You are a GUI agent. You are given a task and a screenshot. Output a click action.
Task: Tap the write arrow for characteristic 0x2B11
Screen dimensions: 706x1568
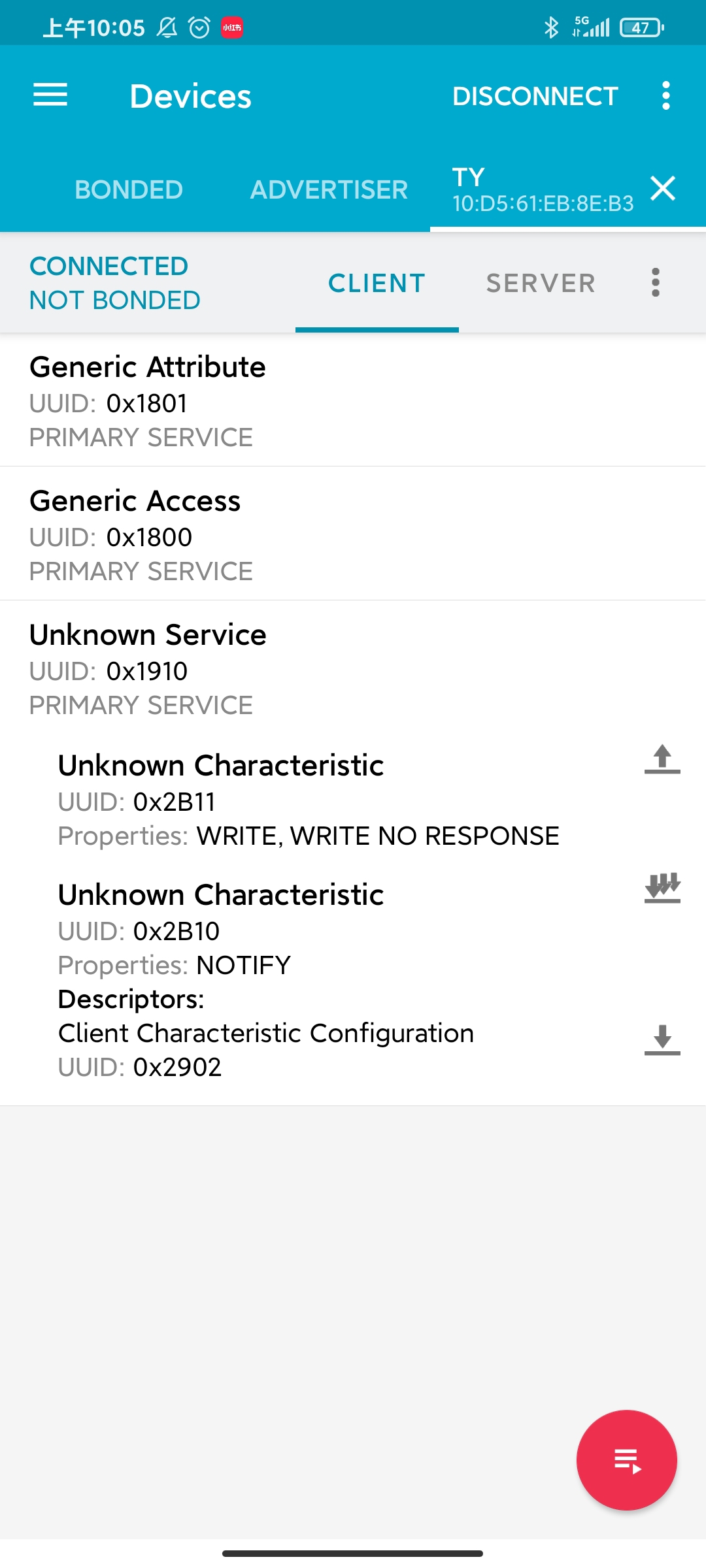(662, 759)
